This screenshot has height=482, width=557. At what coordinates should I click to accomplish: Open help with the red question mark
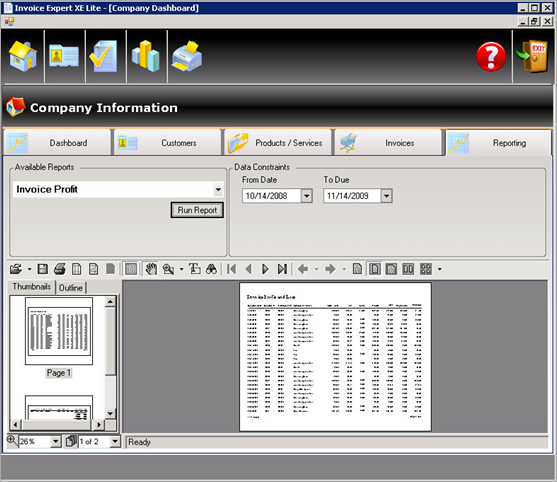491,57
